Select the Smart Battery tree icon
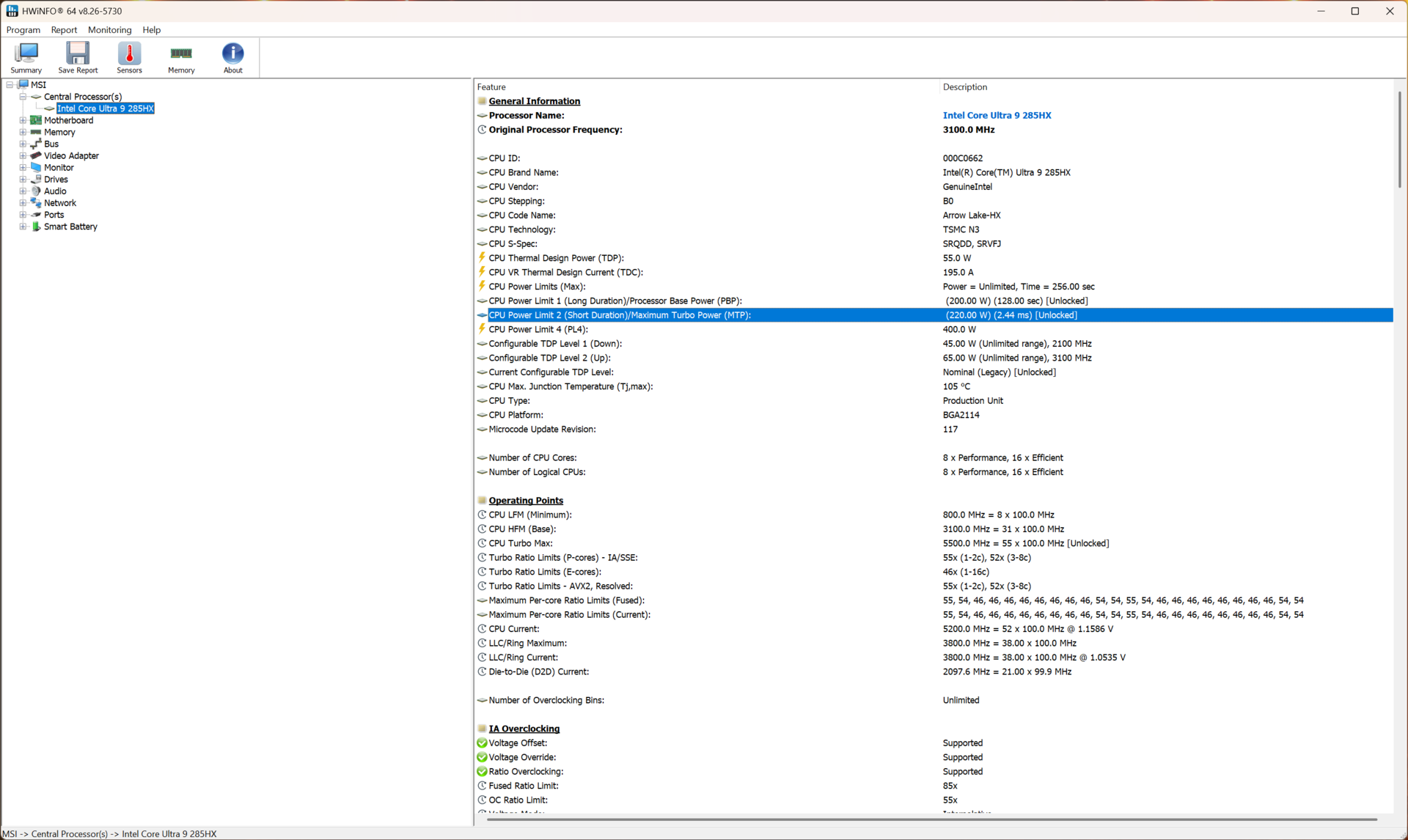 (36, 226)
